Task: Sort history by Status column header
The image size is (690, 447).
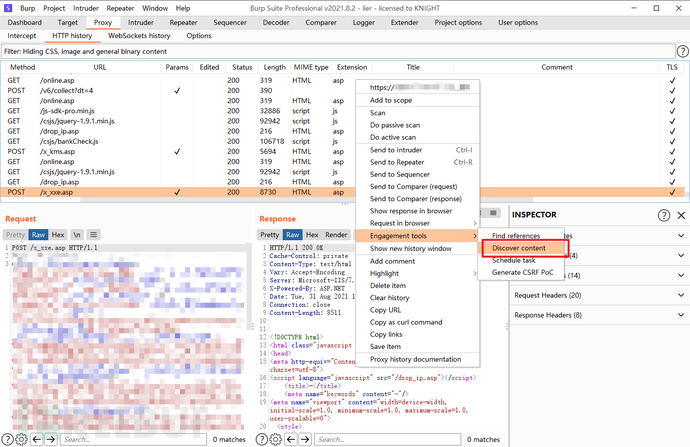Action: [x=242, y=67]
